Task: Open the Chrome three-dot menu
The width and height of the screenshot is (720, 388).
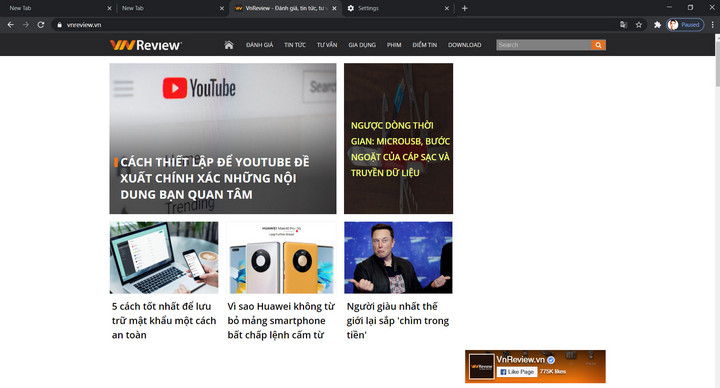Action: 712,25
